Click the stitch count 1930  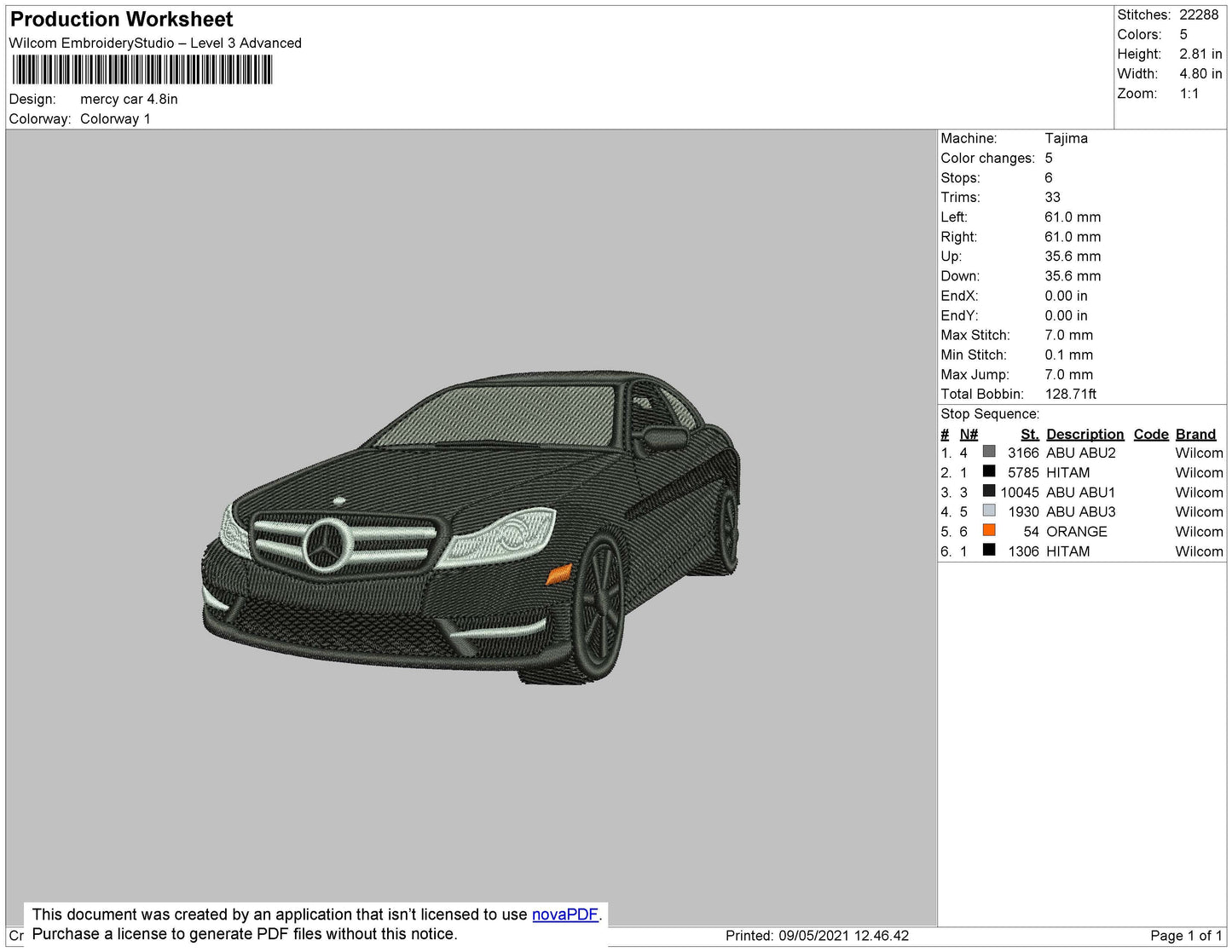coord(1023,511)
